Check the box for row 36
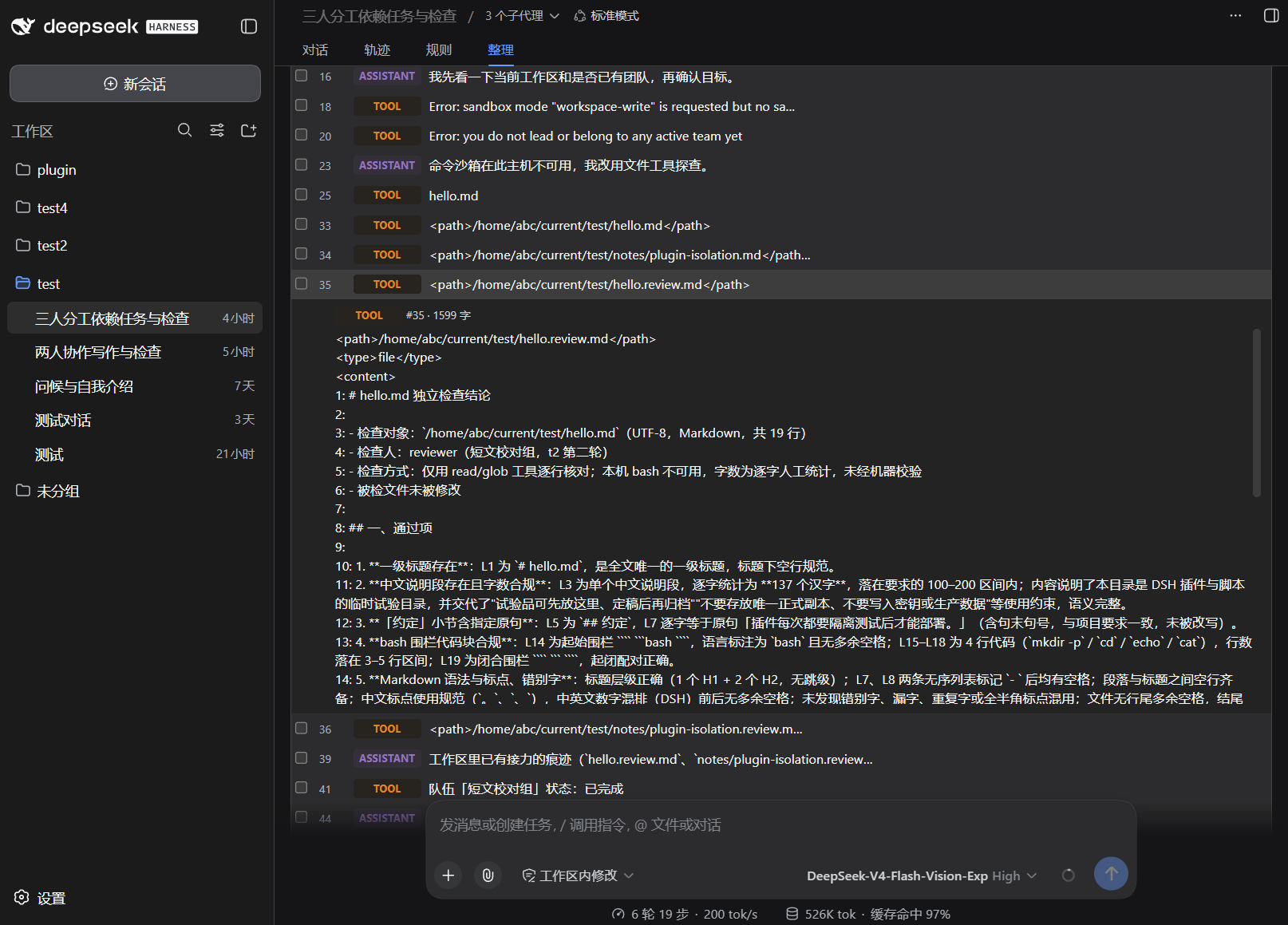 pyautogui.click(x=302, y=728)
